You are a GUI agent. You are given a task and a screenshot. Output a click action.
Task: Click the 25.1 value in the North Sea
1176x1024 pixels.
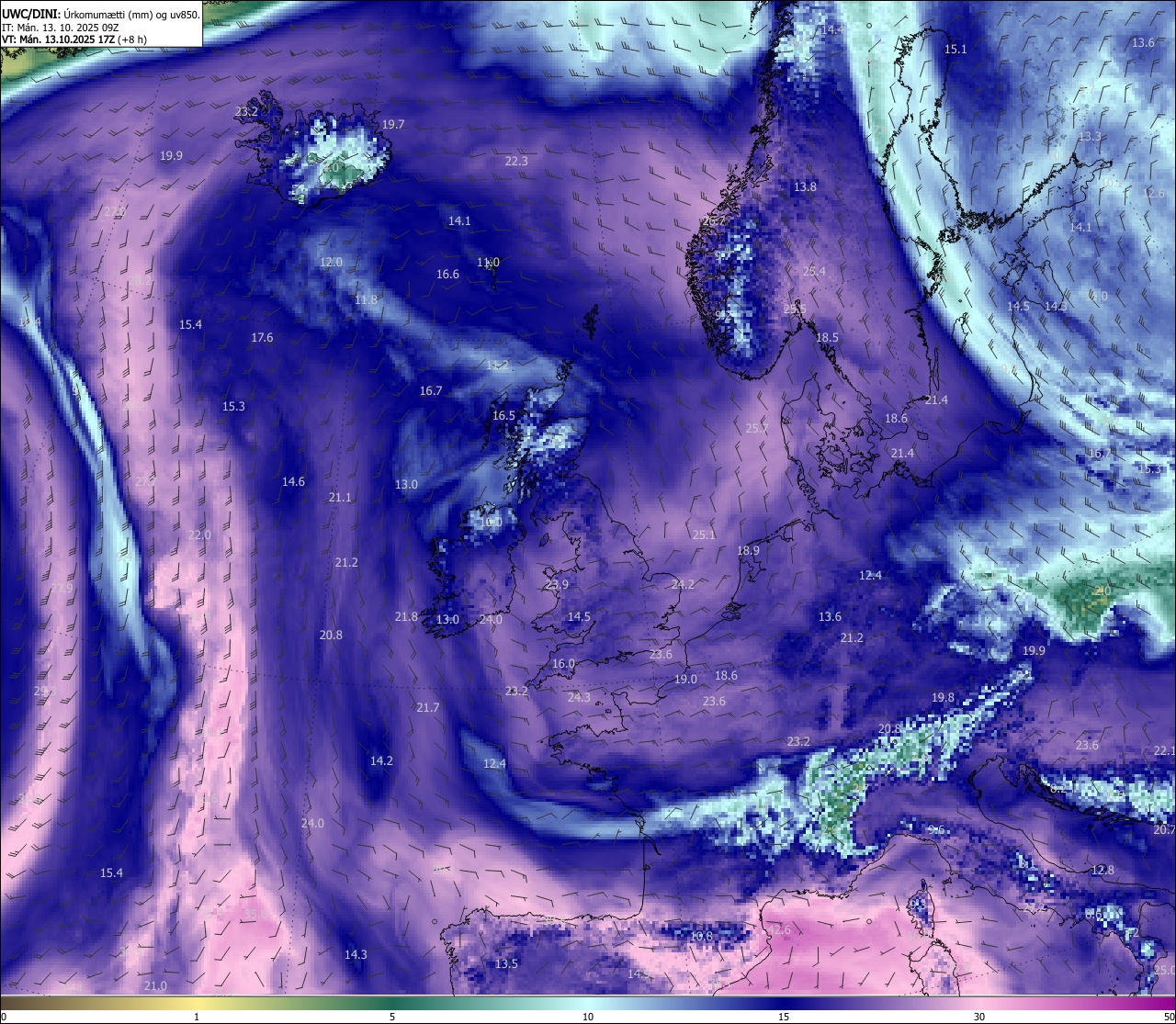click(704, 535)
